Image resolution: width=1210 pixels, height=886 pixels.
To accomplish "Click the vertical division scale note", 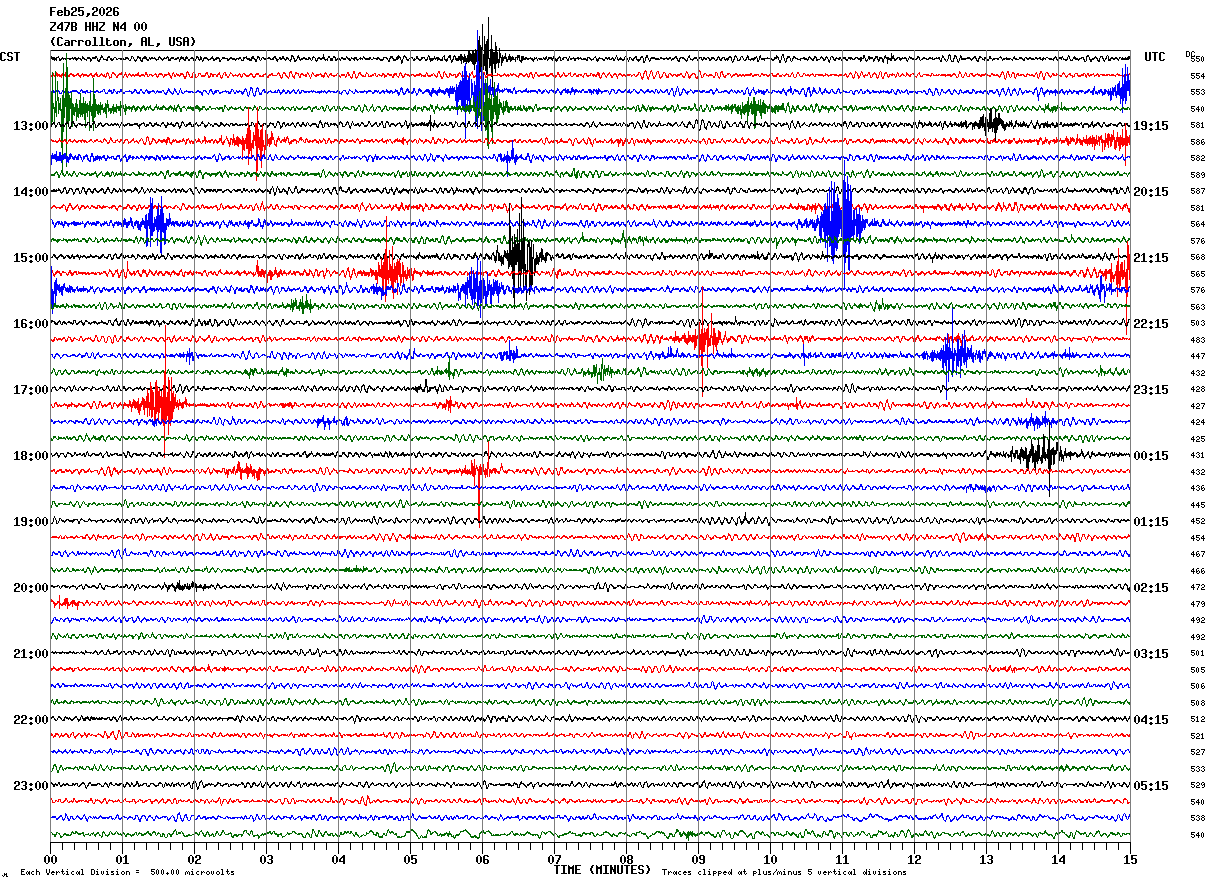I will [127, 872].
